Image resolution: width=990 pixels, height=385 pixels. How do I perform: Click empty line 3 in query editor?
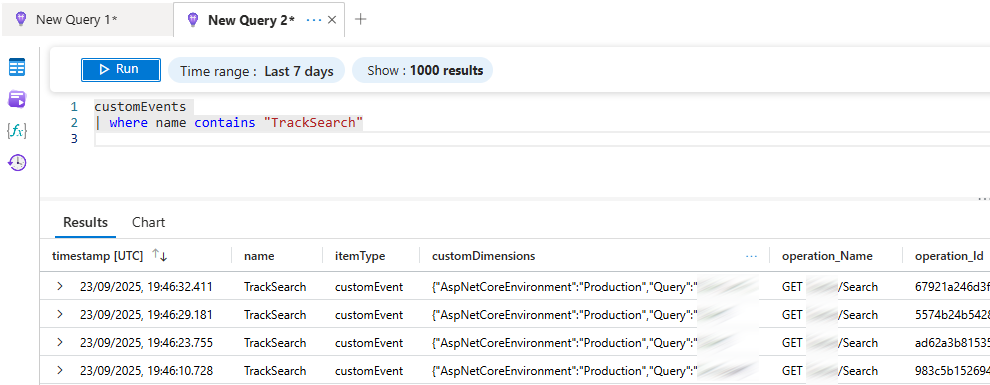537,138
